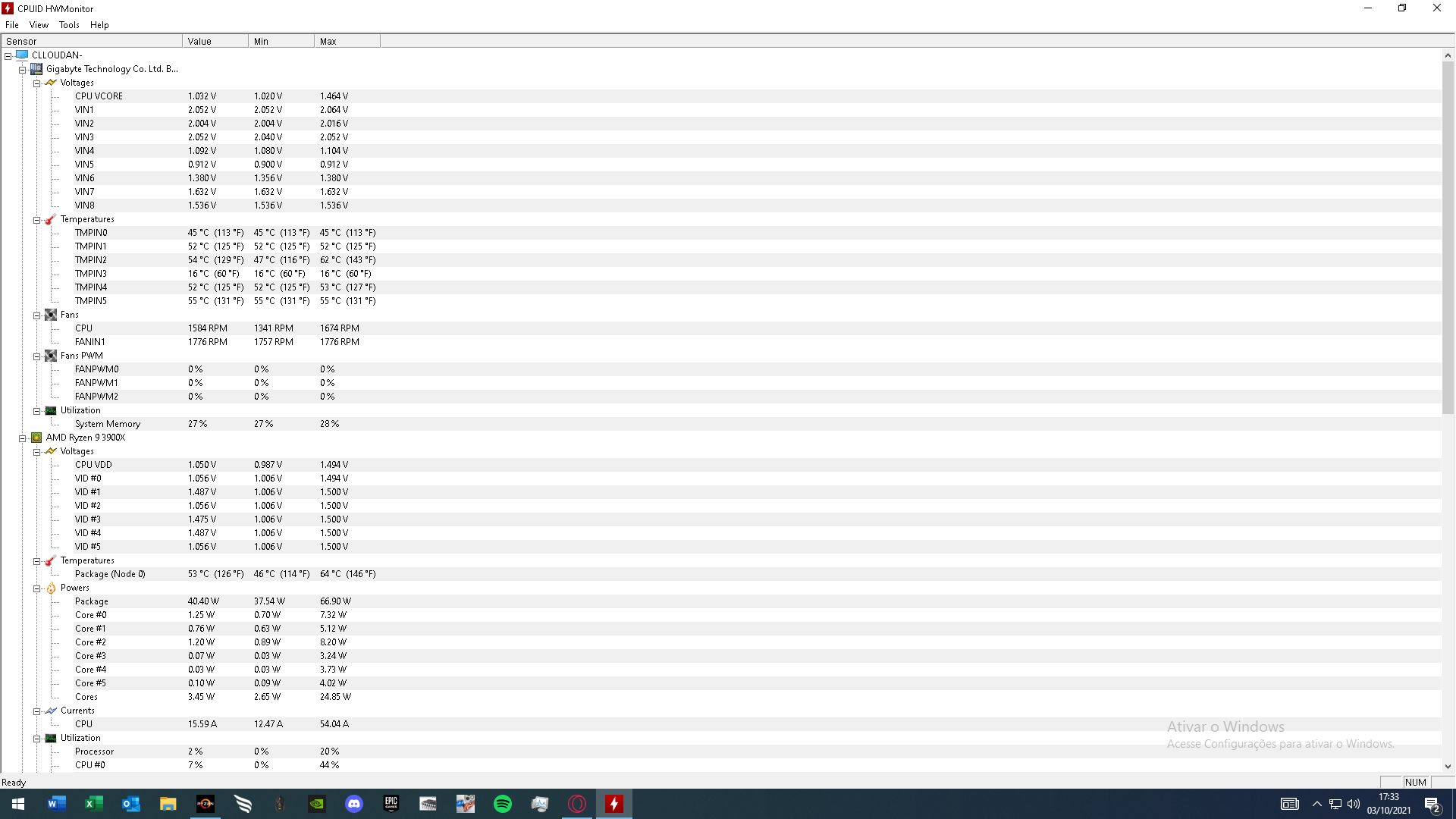1456x819 pixels.
Task: Click the Gigabyte motherboard chip icon
Action: pyautogui.click(x=36, y=69)
